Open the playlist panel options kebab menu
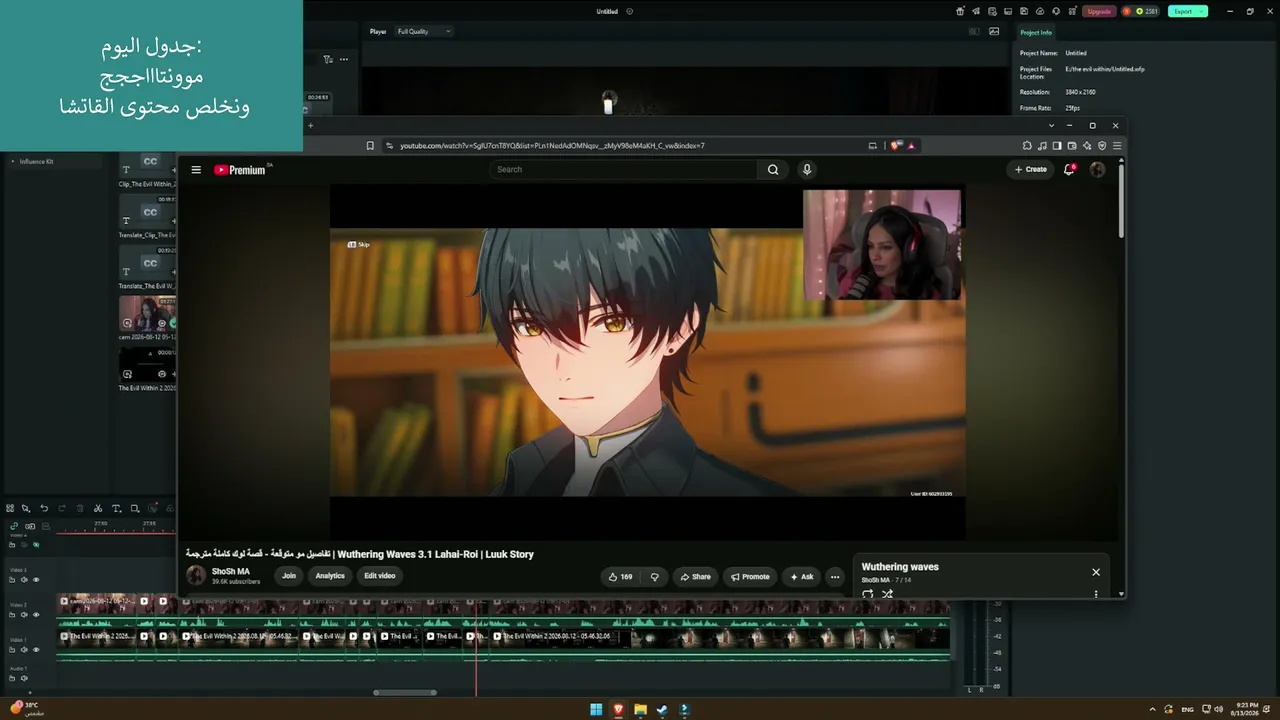 1096,594
